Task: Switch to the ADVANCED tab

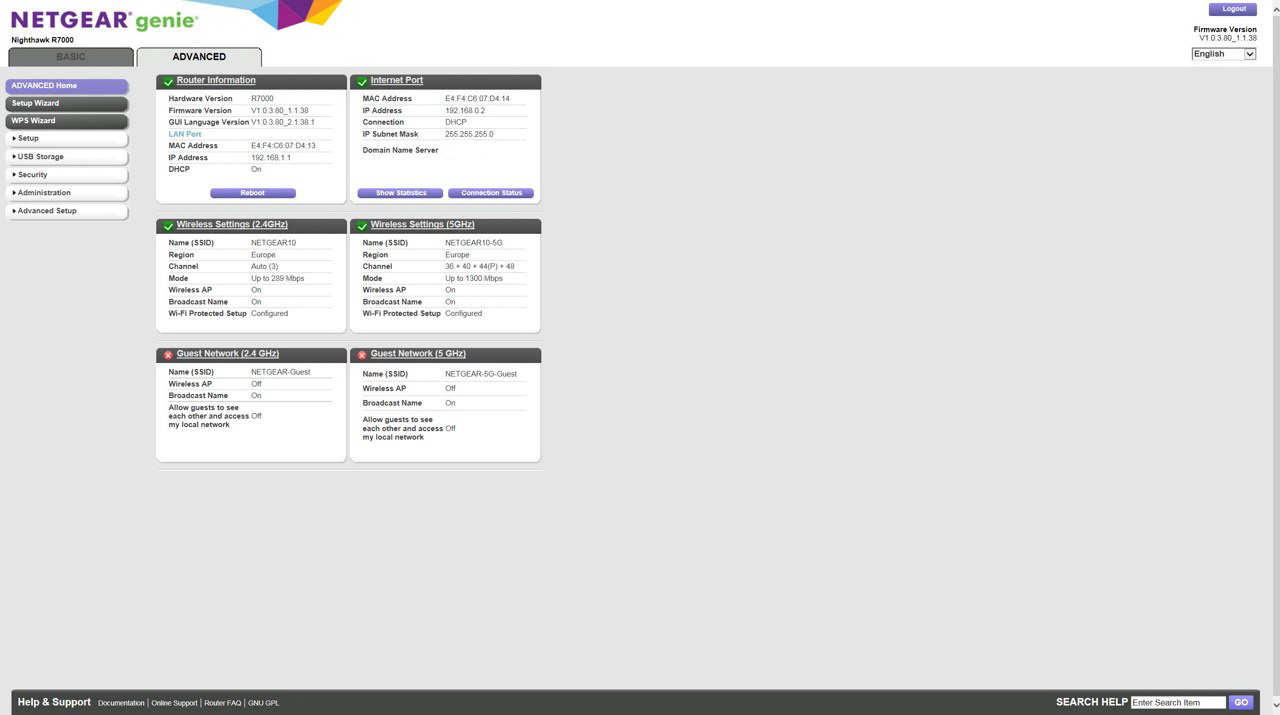Action: [x=199, y=57]
